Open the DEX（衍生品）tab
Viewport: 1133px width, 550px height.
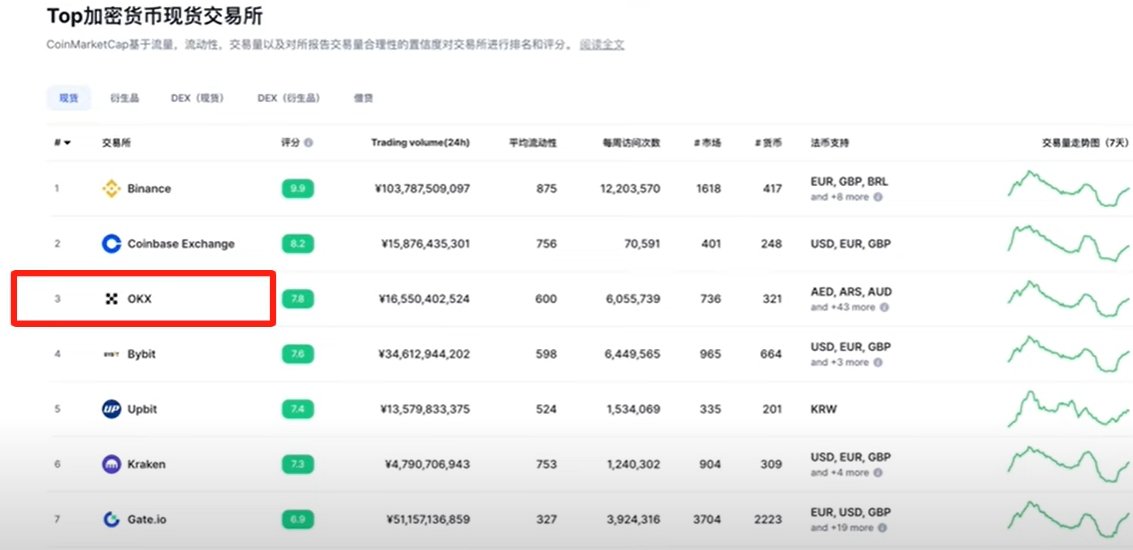click(289, 98)
